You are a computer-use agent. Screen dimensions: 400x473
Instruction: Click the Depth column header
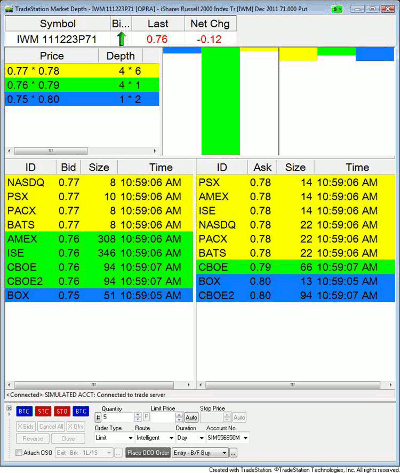tap(120, 56)
